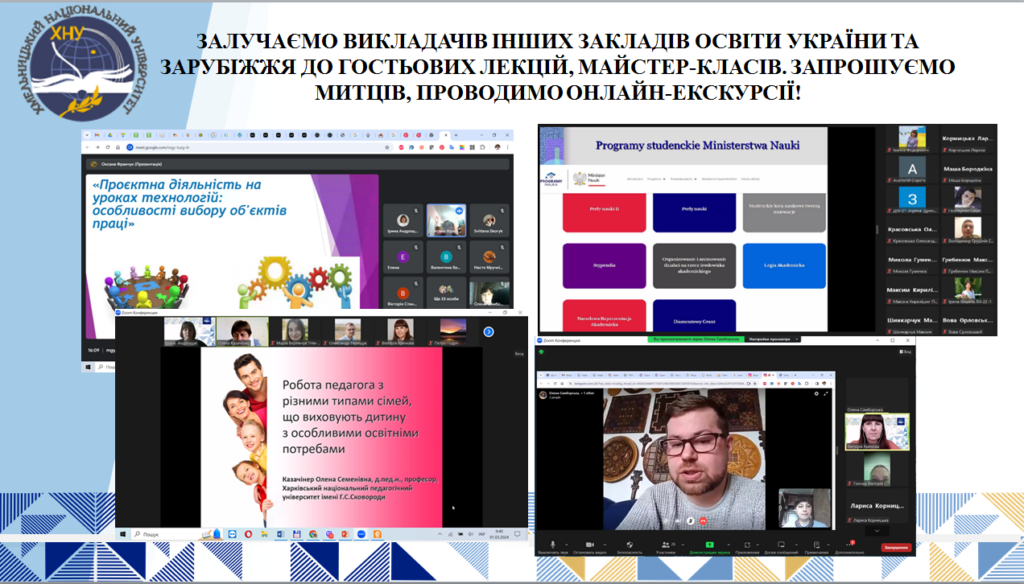
Task: Open Дополнительно more options in Zoom toolbar
Action: [x=849, y=545]
